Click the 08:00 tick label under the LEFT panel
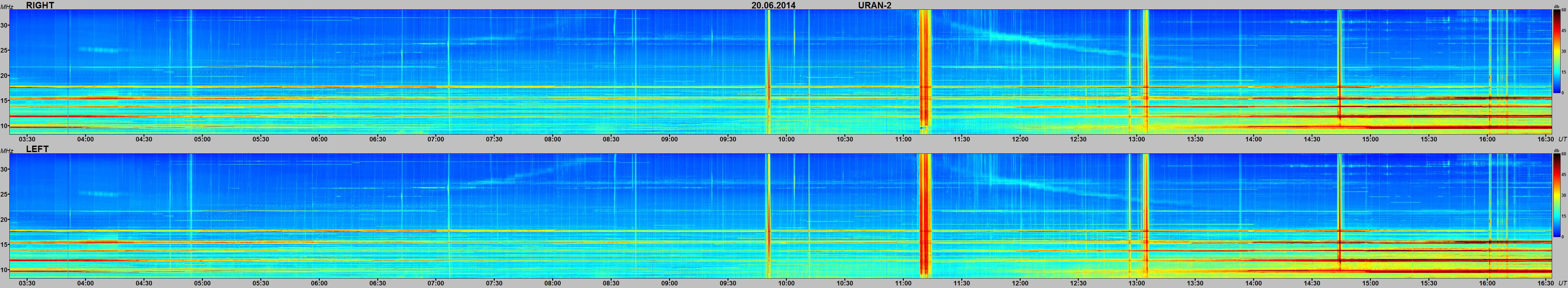 553,283
